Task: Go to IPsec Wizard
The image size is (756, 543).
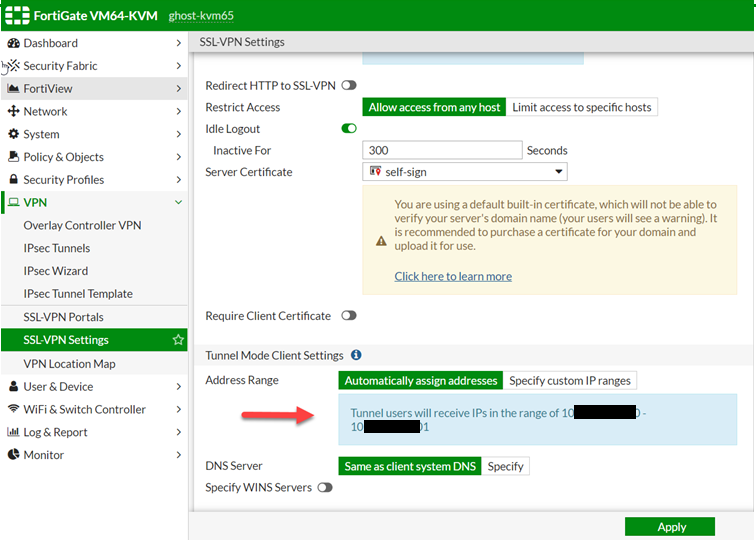Action: point(56,271)
